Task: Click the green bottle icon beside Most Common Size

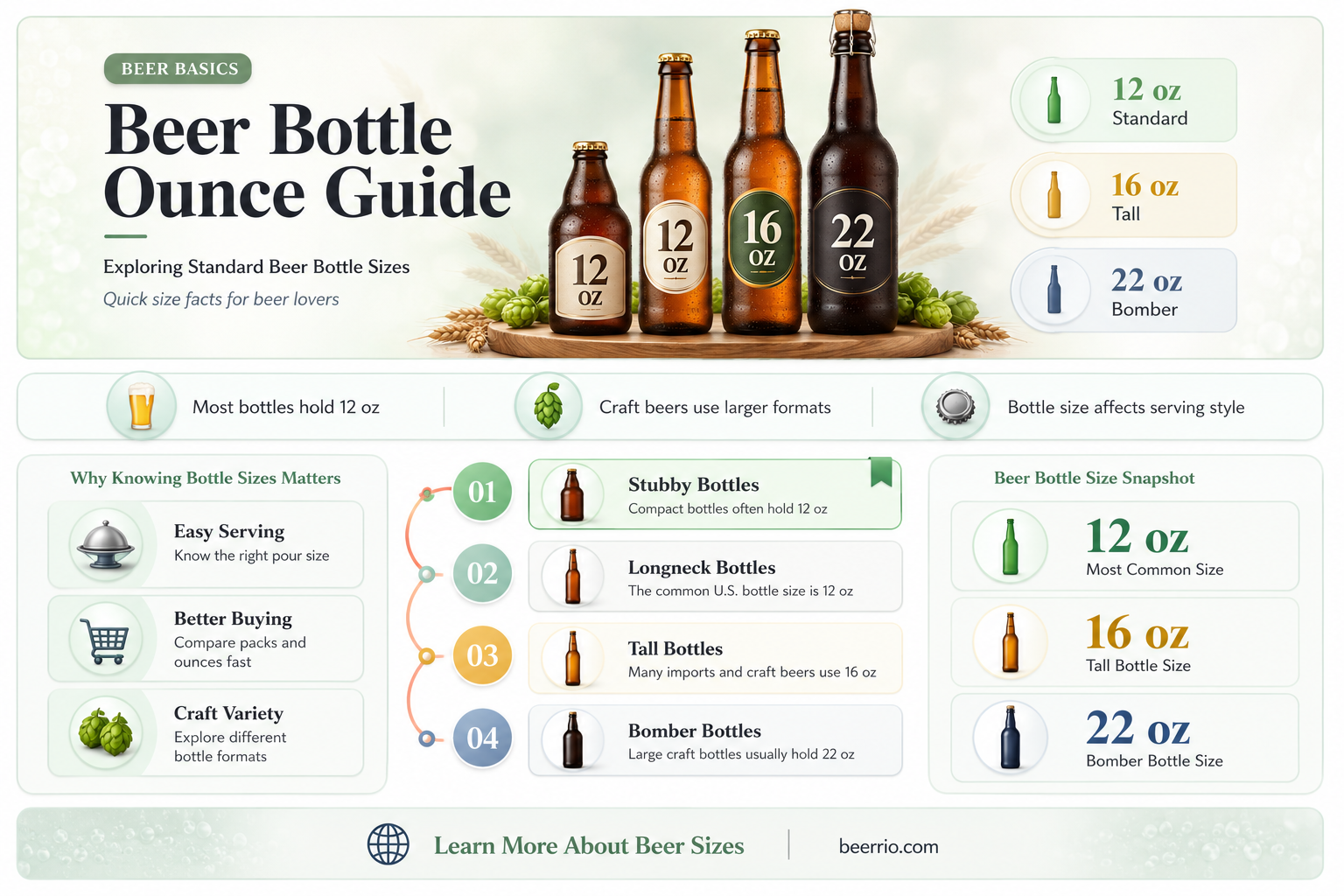Action: click(x=1011, y=547)
